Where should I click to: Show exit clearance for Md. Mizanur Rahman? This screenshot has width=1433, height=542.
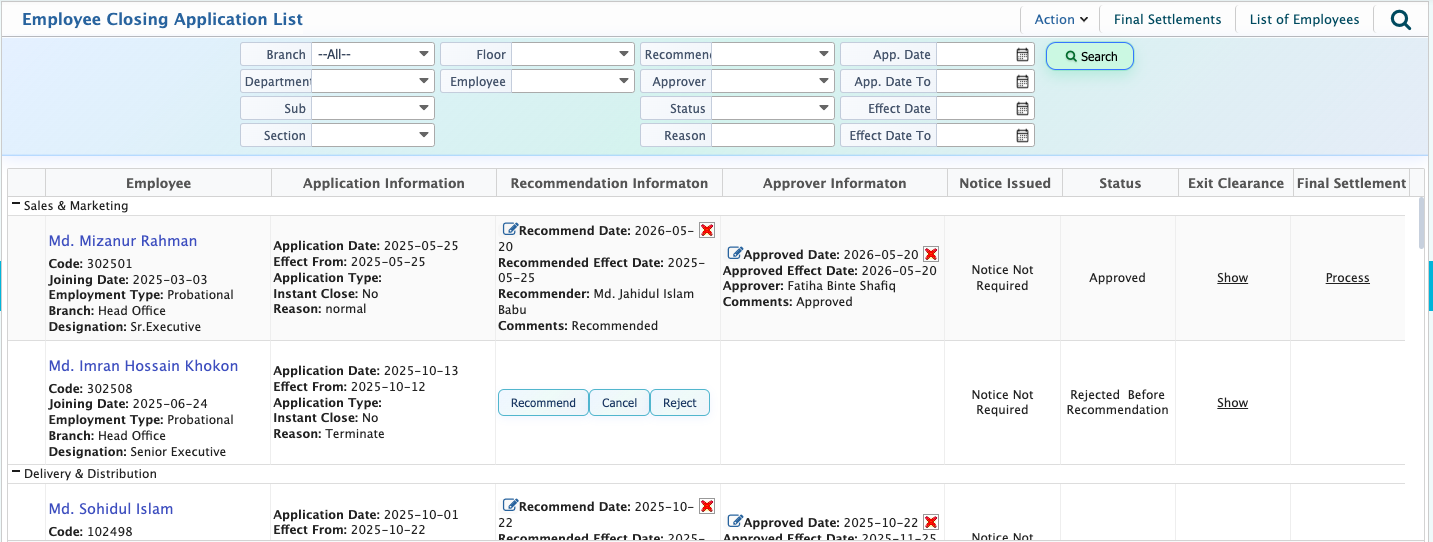[x=1232, y=278]
